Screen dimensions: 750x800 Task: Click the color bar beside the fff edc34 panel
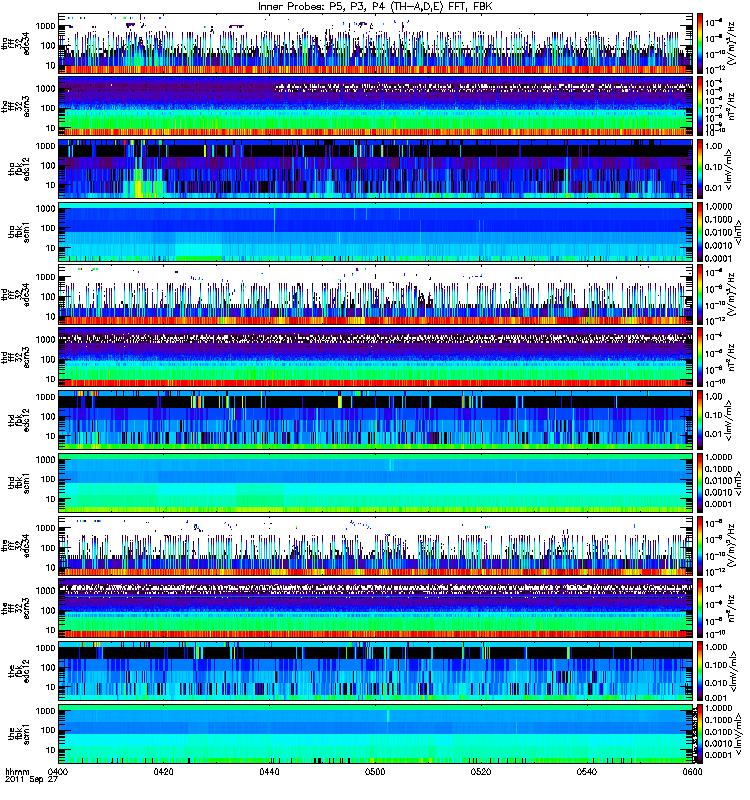pos(699,545)
